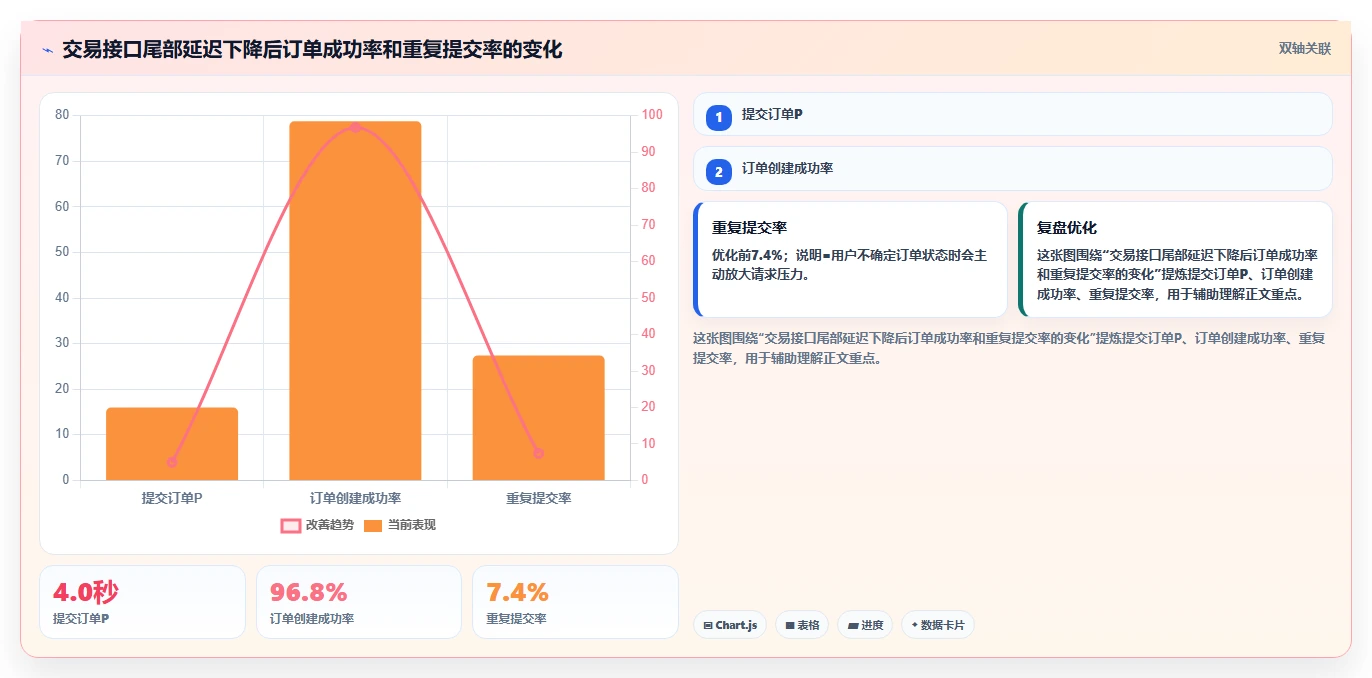Click the x-axis label 提交订单P

(x=172, y=498)
